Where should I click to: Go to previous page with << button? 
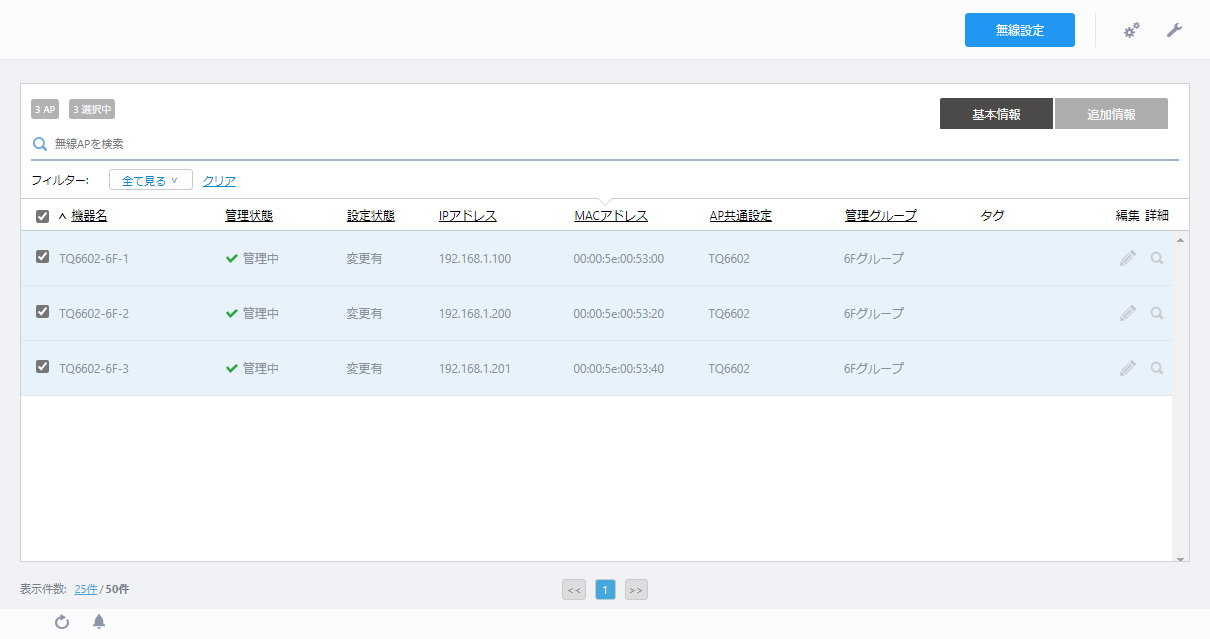coord(574,590)
